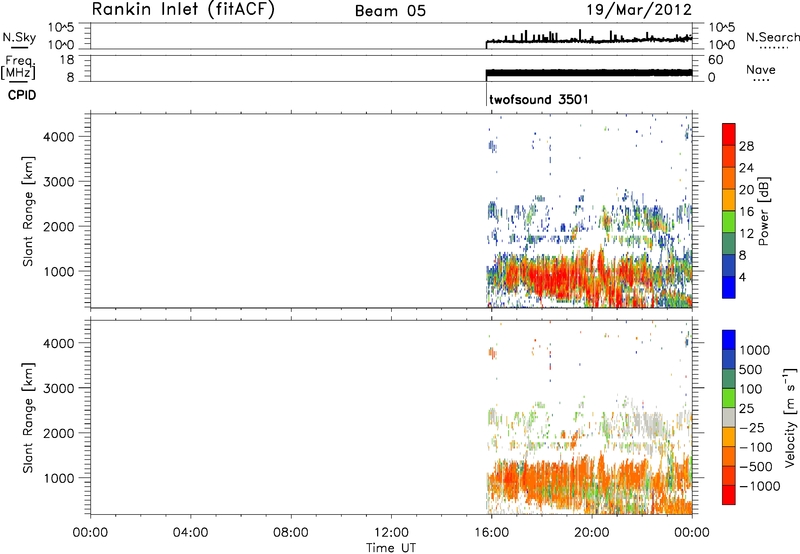Click the dotted legend line under N.Search
This screenshot has height=554, width=800.
pos(773,48)
